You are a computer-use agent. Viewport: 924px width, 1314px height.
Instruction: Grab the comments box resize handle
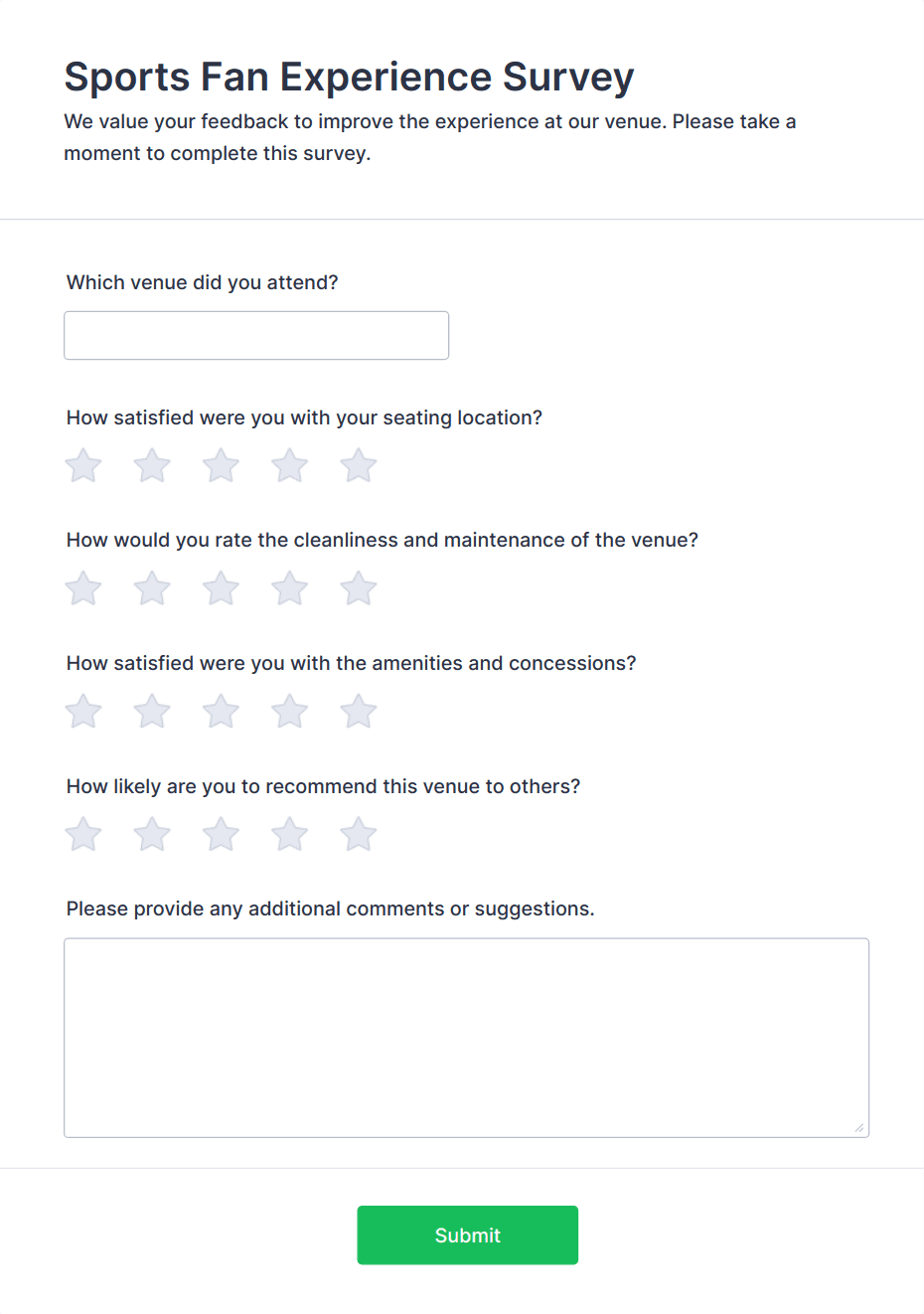(859, 1127)
